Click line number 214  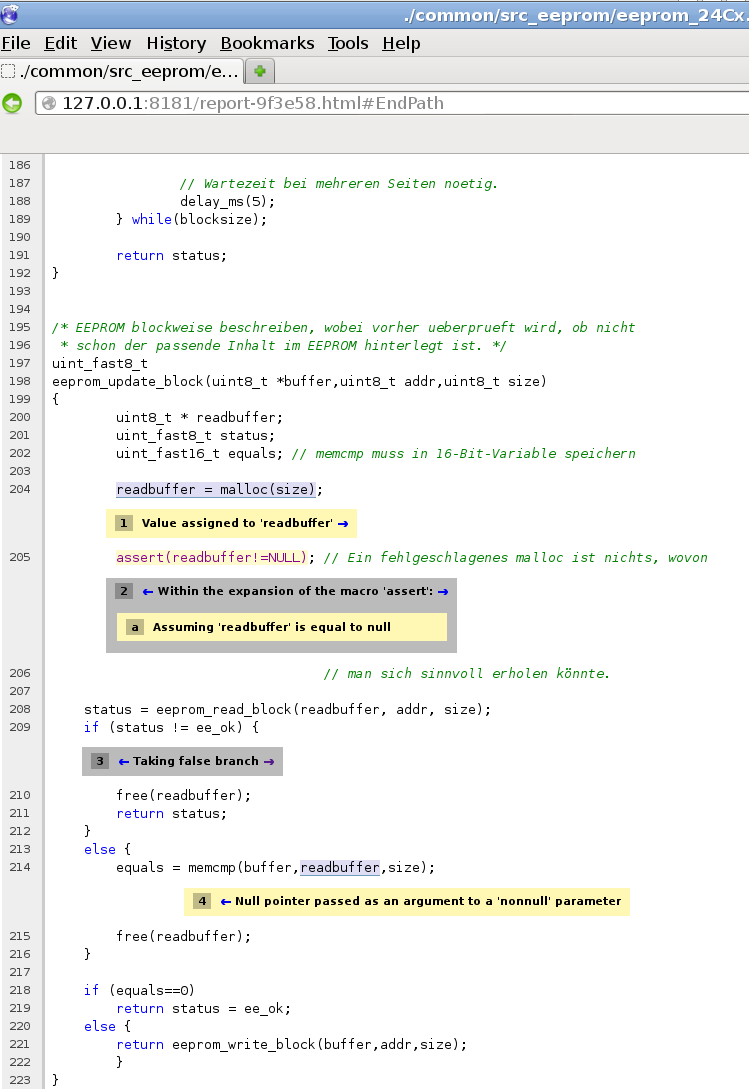(x=20, y=867)
